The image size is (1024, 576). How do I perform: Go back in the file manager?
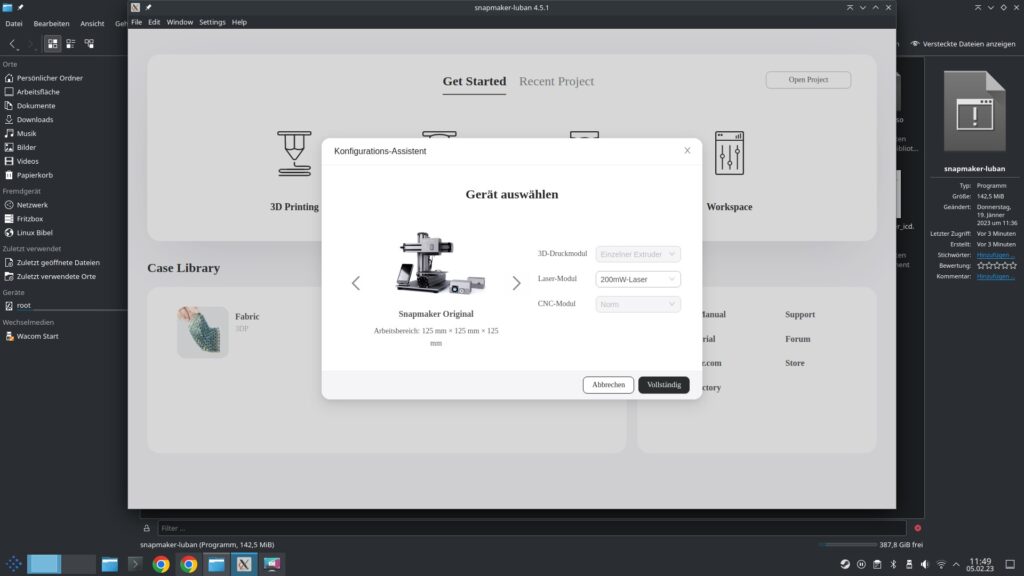12,44
